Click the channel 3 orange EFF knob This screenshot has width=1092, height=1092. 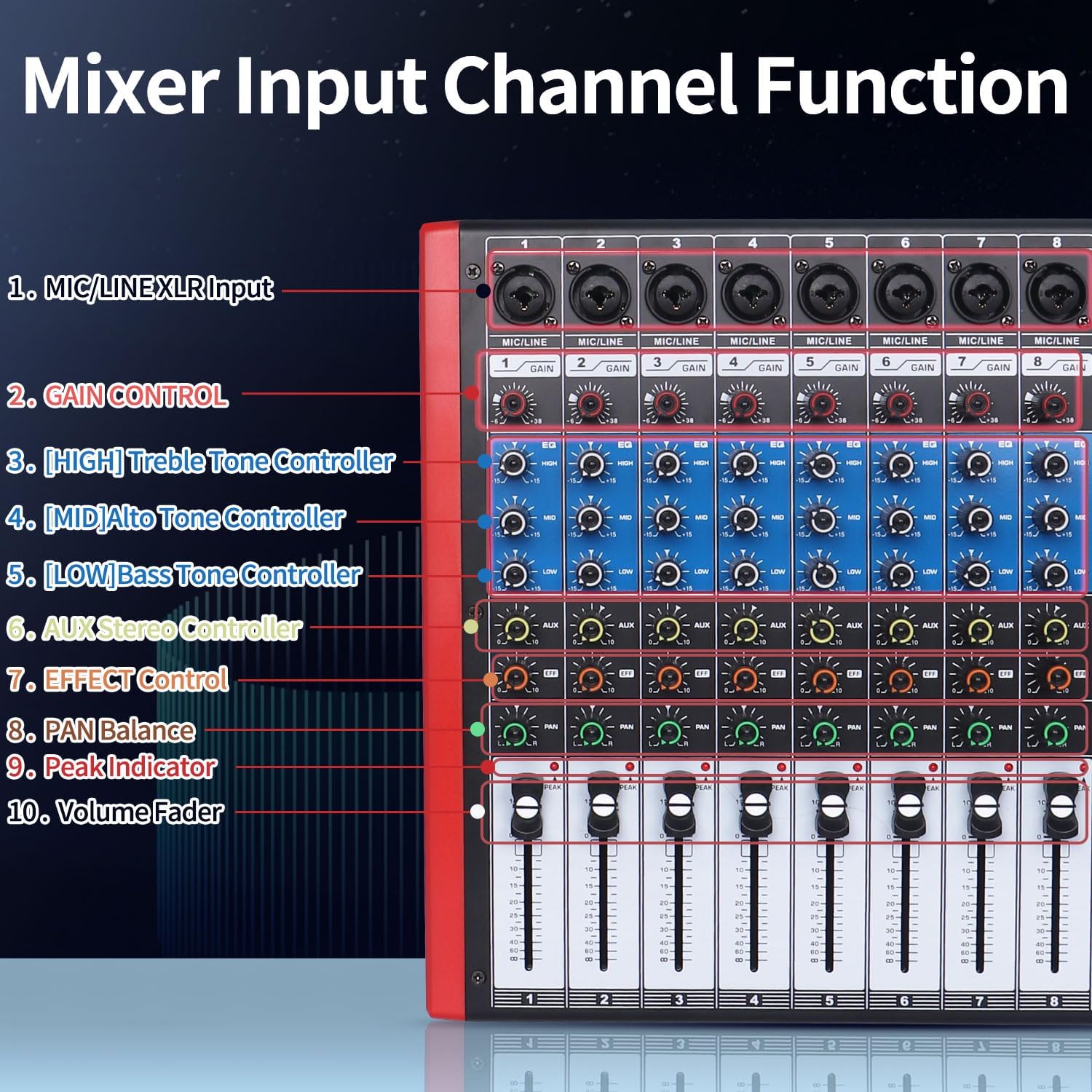668,678
